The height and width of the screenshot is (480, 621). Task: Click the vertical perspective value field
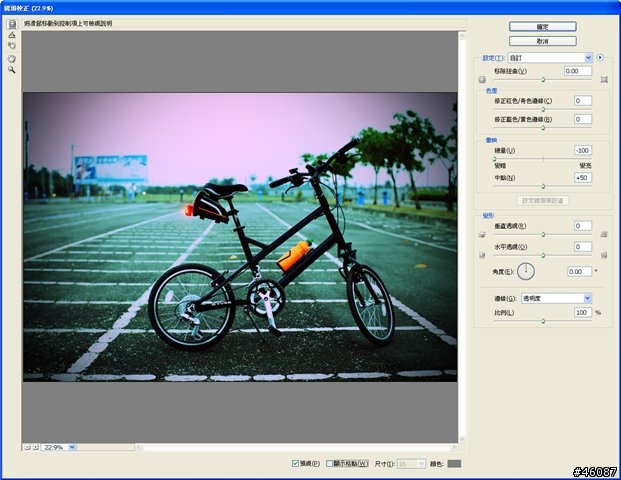point(583,226)
